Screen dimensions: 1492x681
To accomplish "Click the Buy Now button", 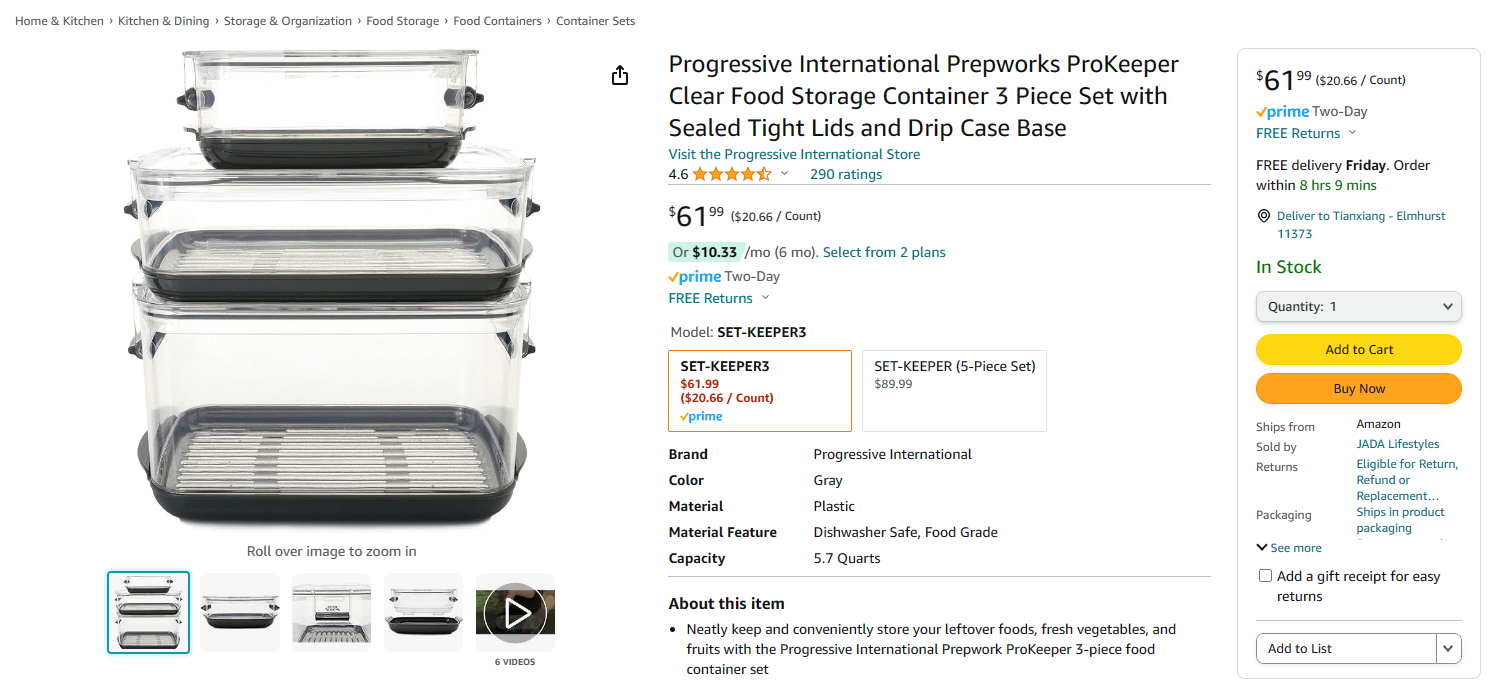I will [x=1358, y=388].
